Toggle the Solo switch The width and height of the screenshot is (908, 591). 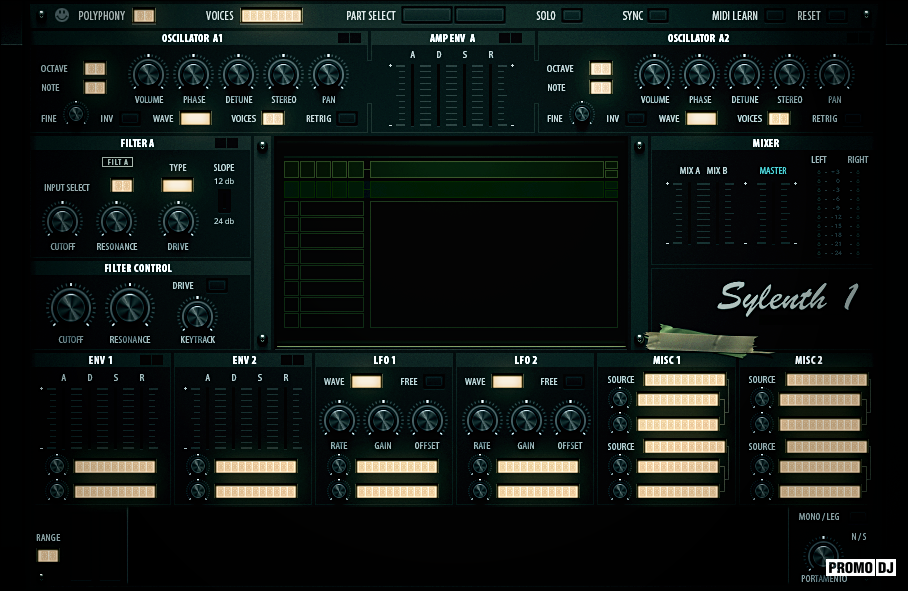[x=571, y=16]
